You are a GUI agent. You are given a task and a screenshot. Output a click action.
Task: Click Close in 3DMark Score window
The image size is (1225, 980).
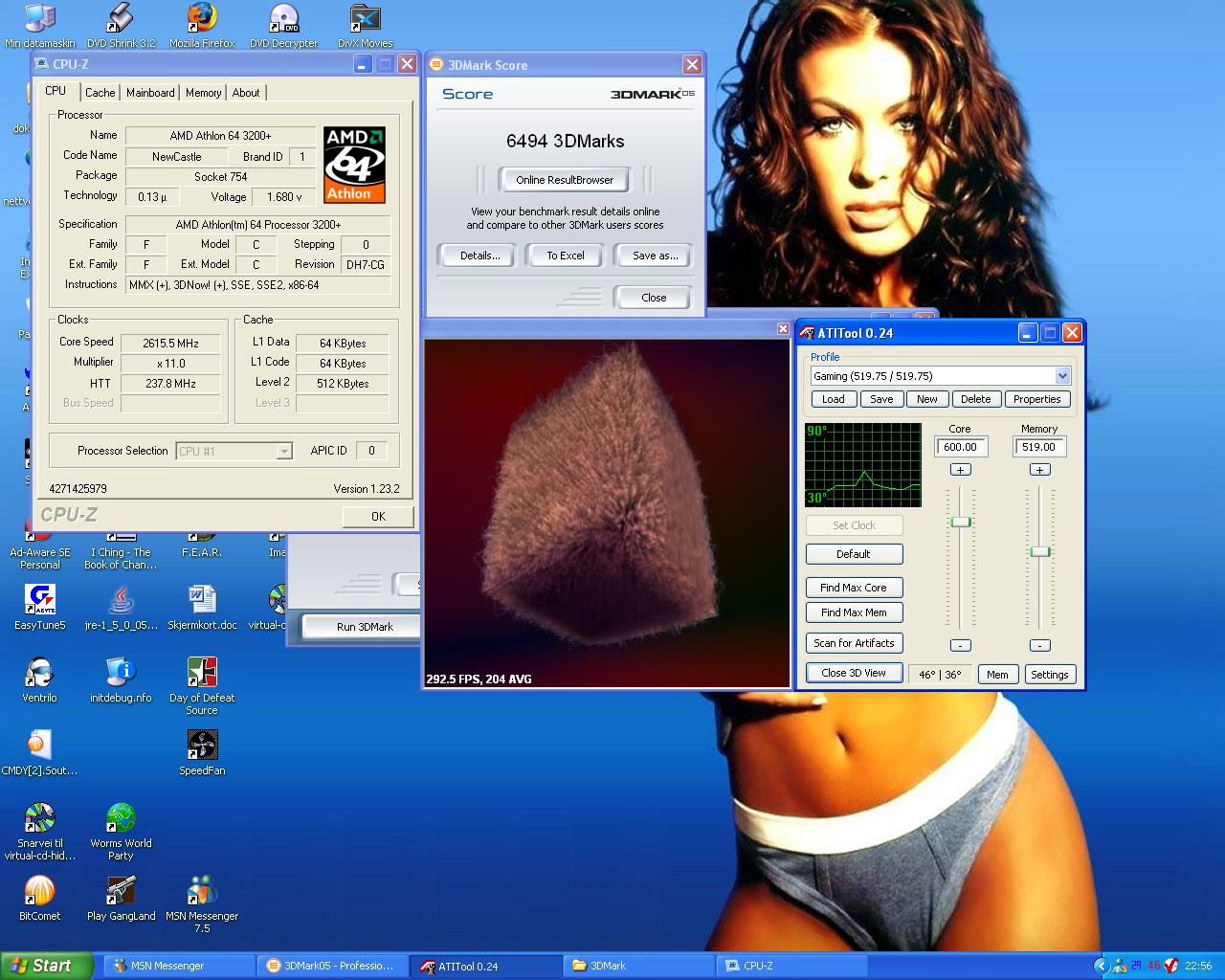[654, 298]
